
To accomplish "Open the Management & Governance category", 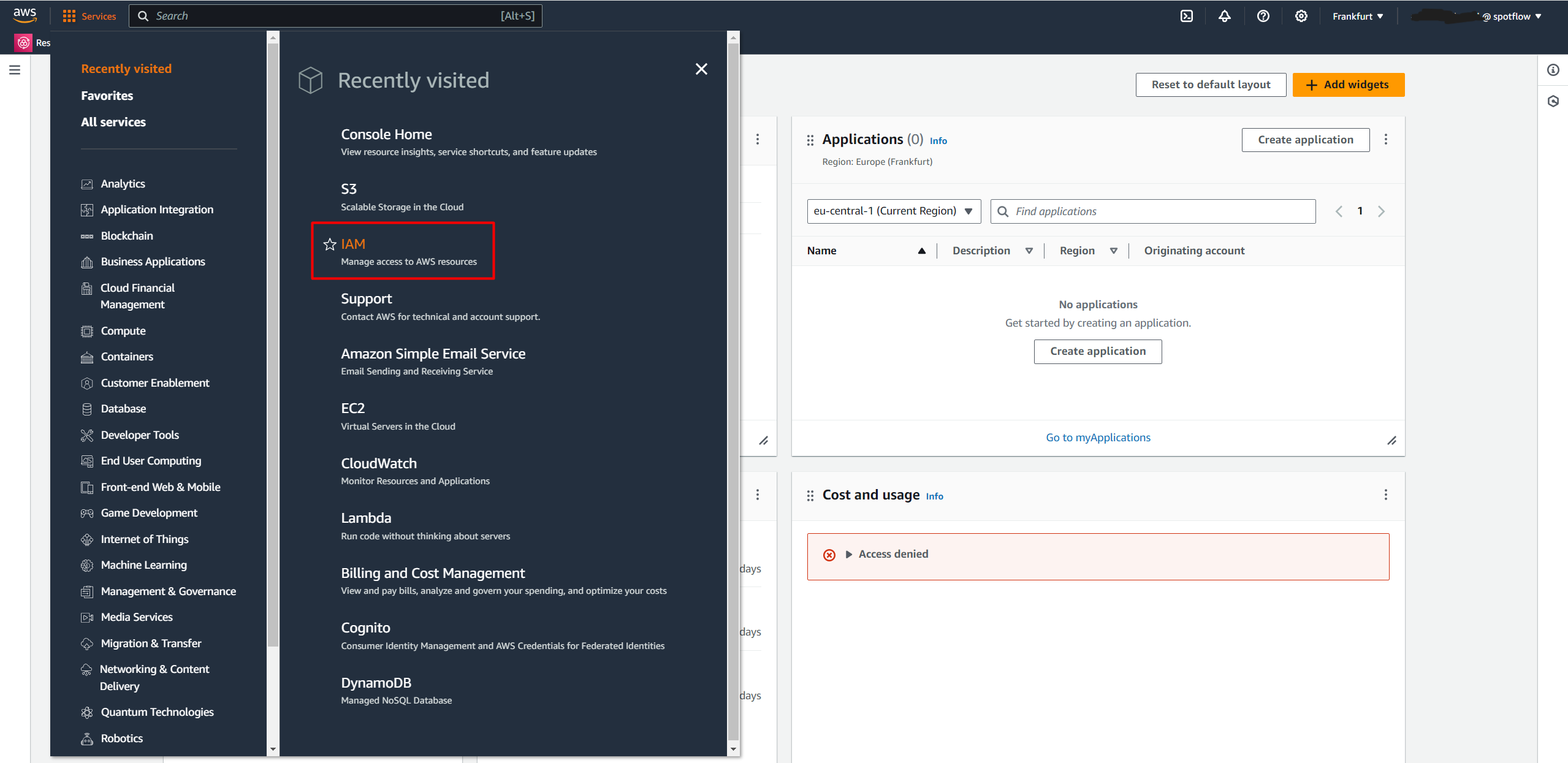I will (168, 591).
